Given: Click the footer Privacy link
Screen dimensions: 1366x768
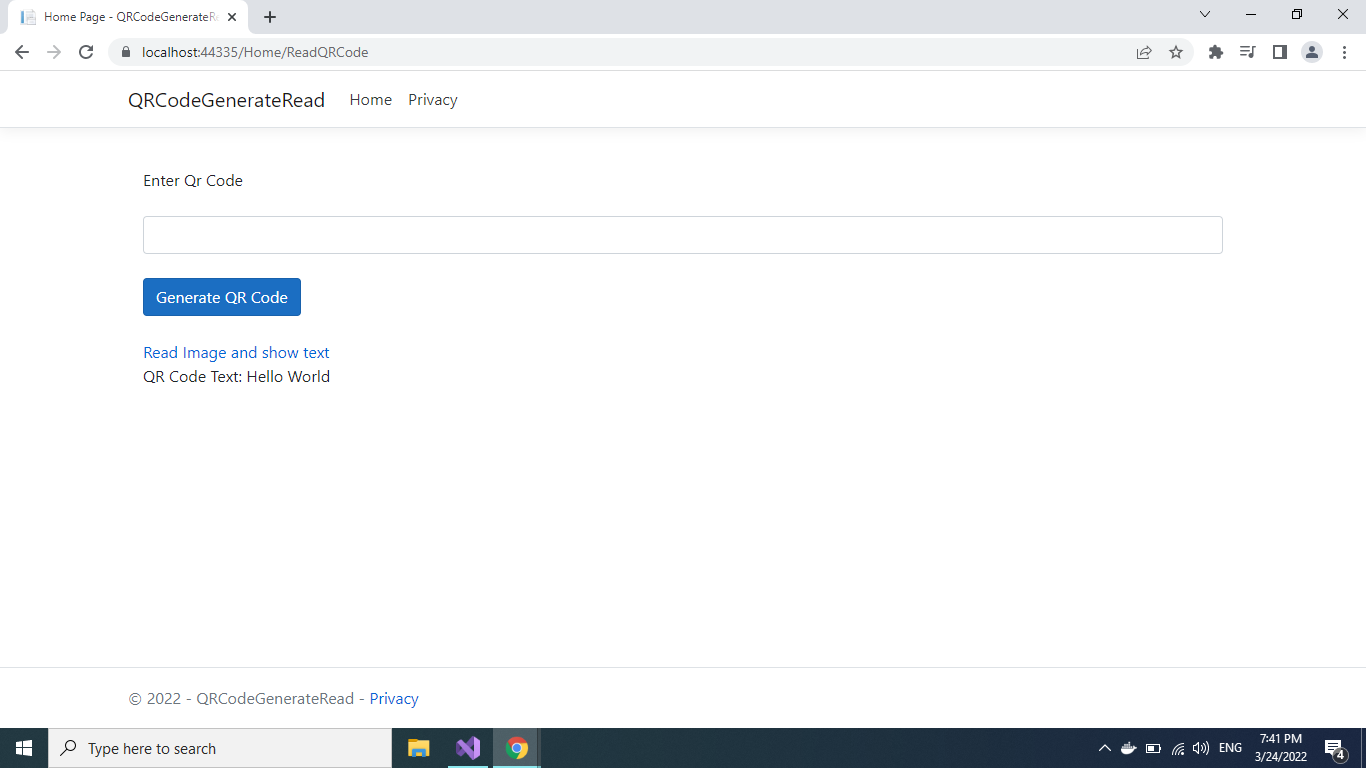Looking at the screenshot, I should click(394, 699).
